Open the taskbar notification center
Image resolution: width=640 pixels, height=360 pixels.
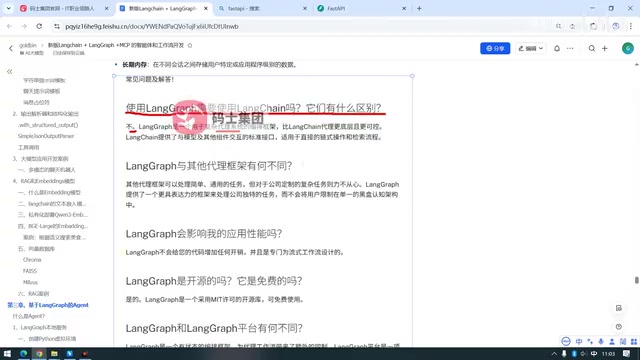coord(627,353)
